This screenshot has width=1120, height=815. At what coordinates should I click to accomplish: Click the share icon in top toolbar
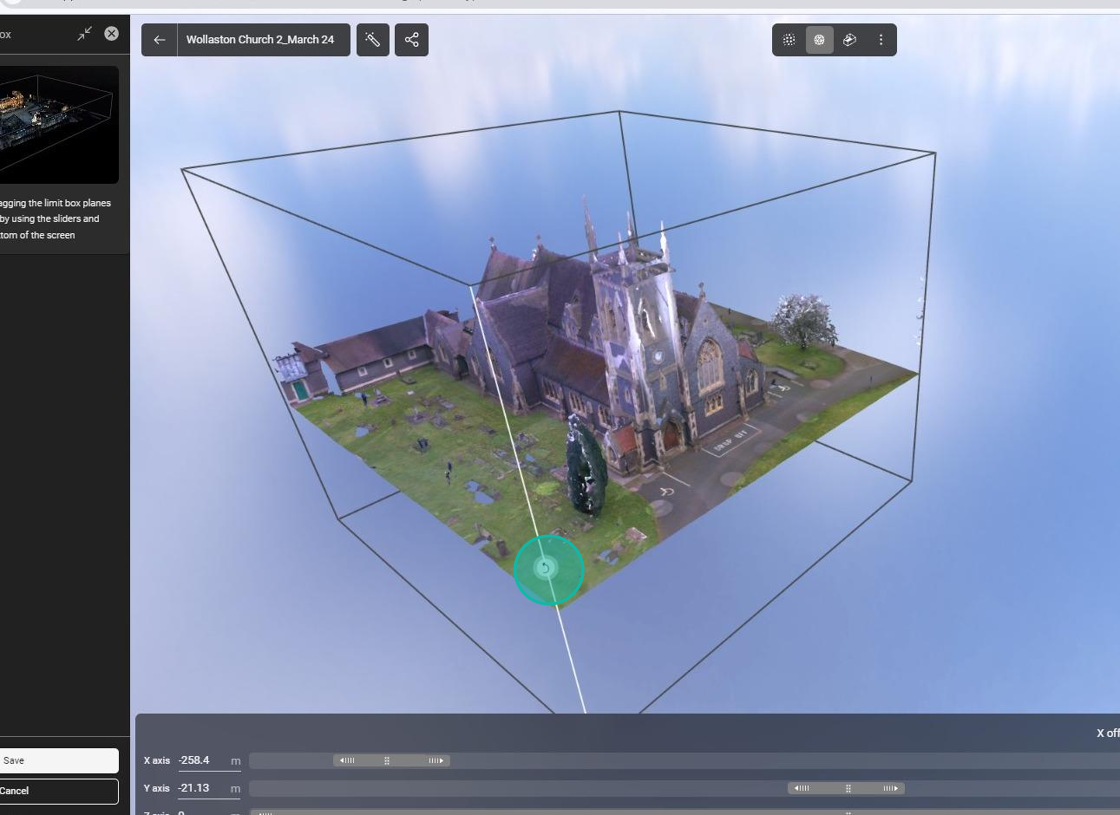411,40
